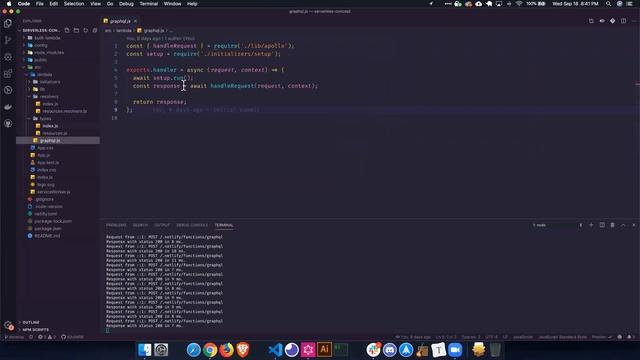This screenshot has width=640, height=360.
Task: Open the Debug menu
Action: coord(126,4)
